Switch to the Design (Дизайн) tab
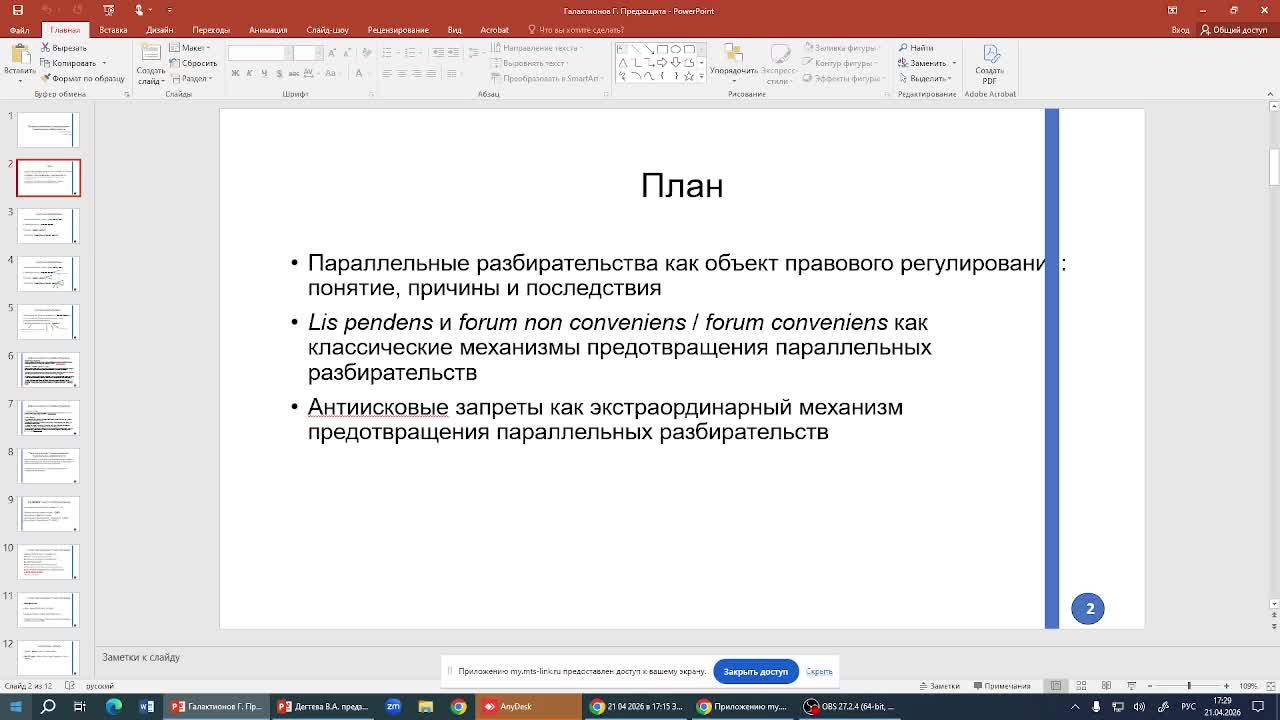The height and width of the screenshot is (720, 1280). point(159,30)
